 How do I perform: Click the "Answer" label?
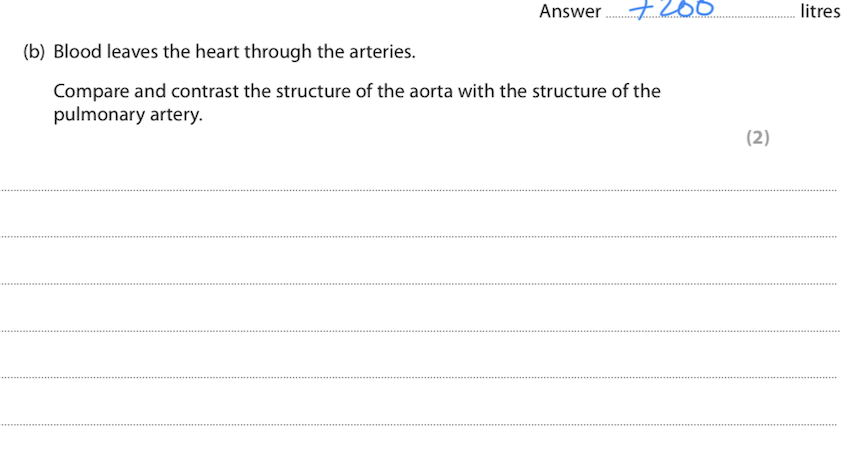pyautogui.click(x=570, y=12)
